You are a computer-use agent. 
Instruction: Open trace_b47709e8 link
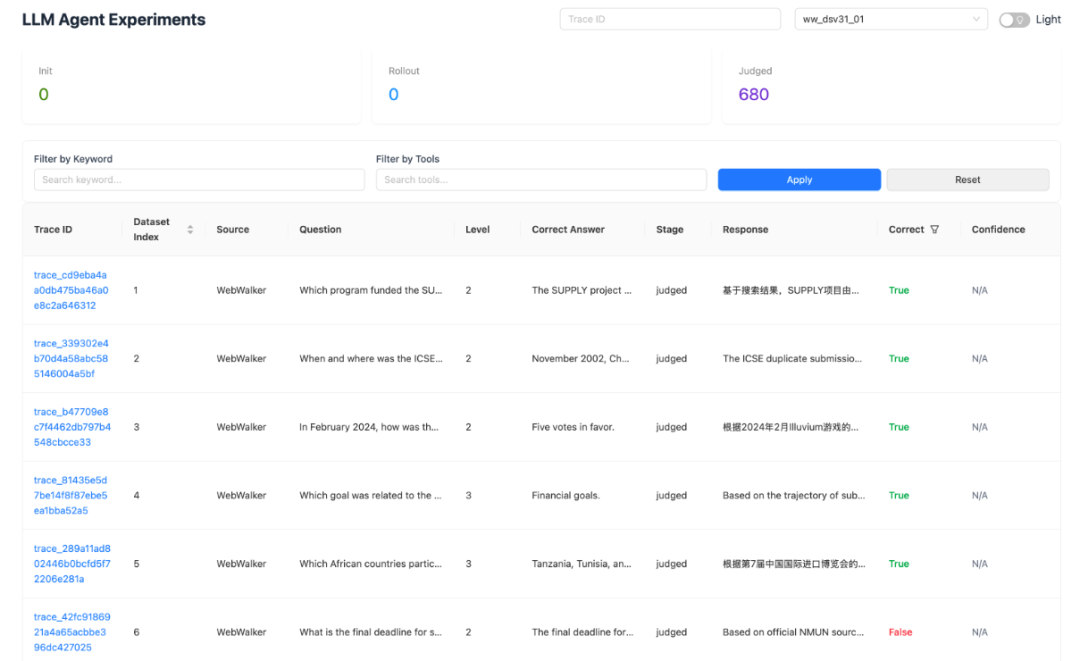72,427
